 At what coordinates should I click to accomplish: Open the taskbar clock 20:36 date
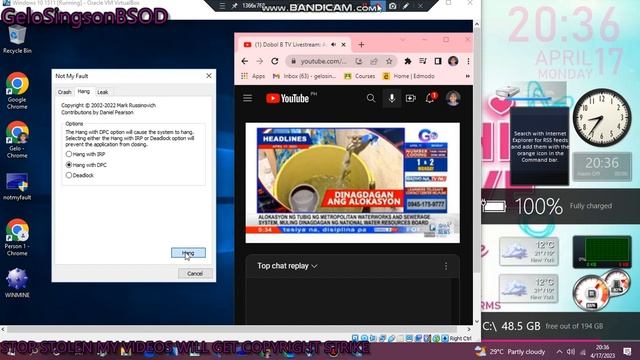point(603,351)
